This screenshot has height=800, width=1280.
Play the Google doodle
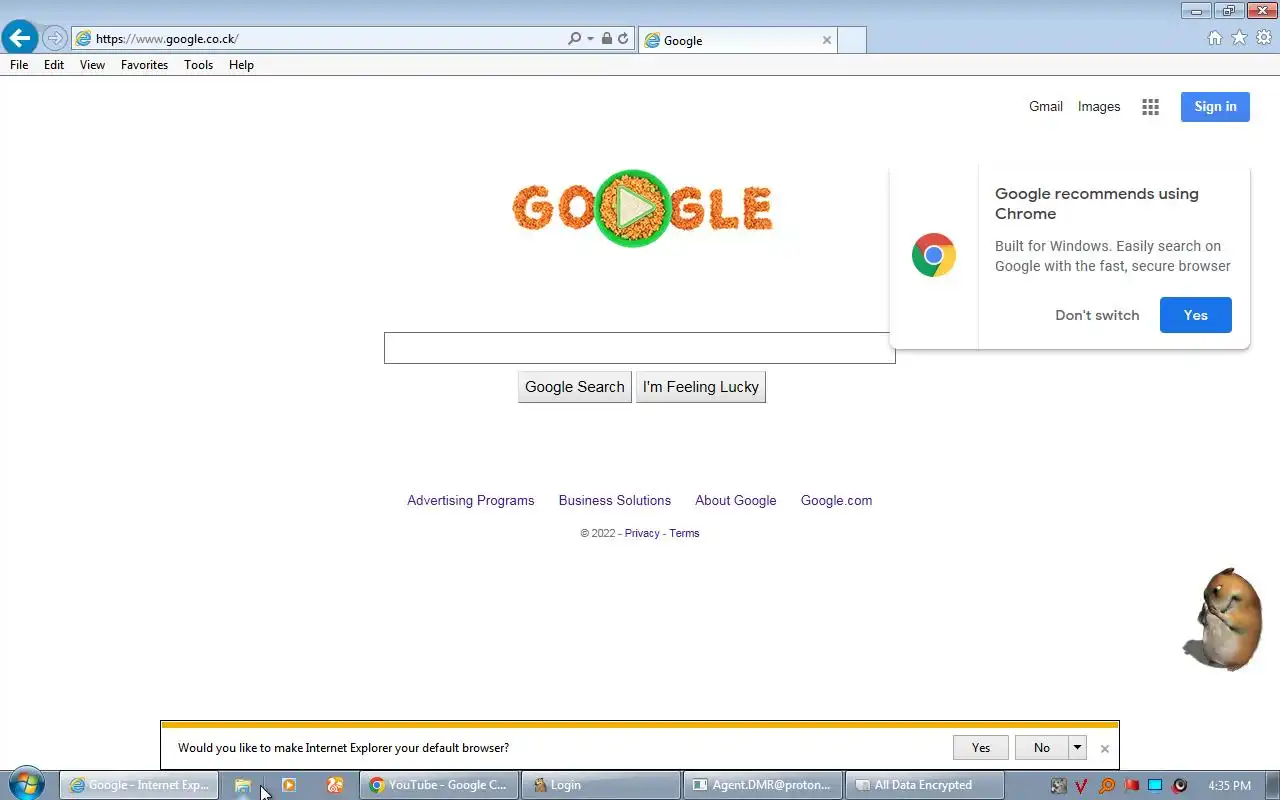point(633,208)
